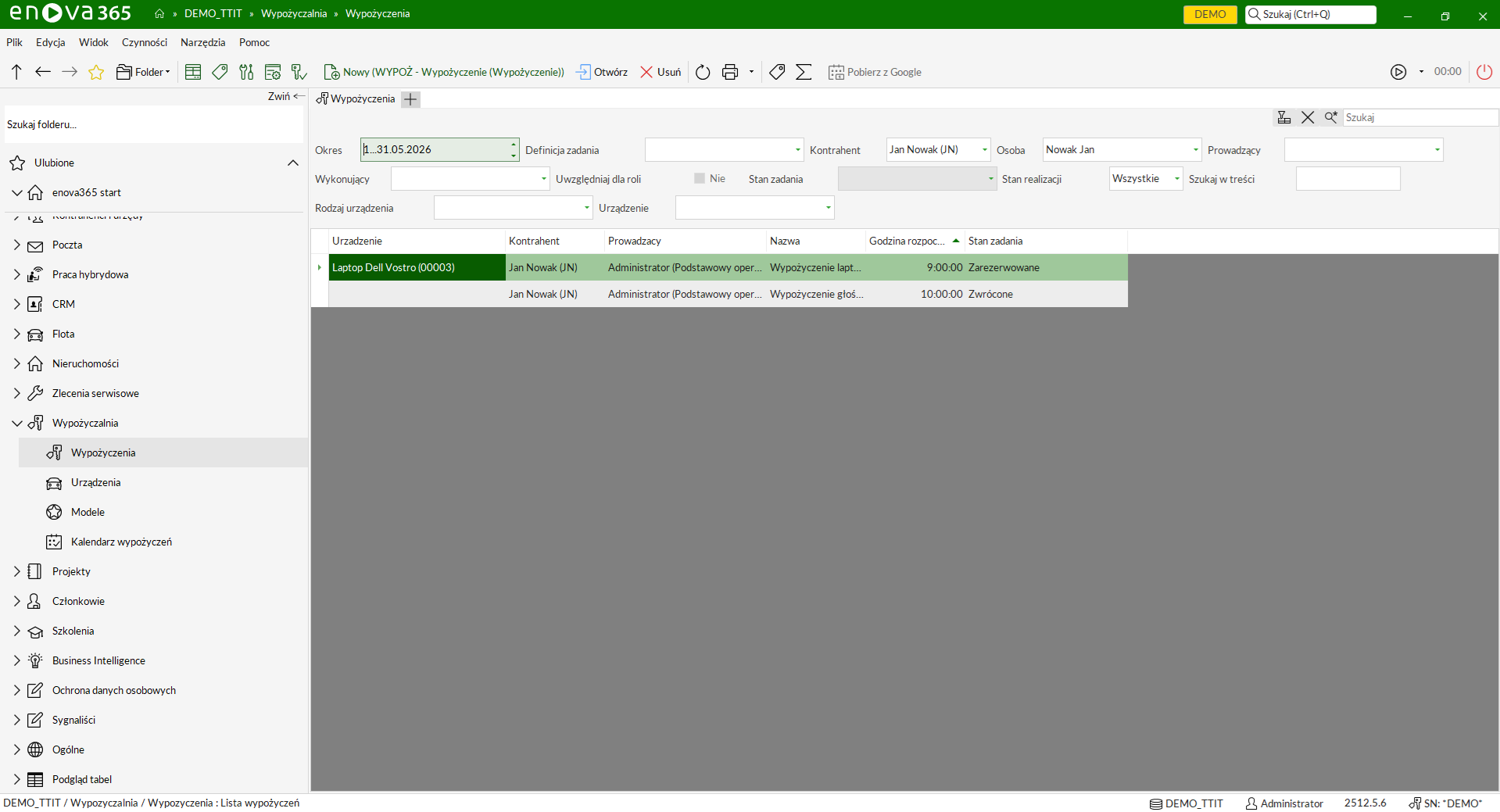Expand the CRM tree node
The image size is (1500, 812).
[x=16, y=305]
